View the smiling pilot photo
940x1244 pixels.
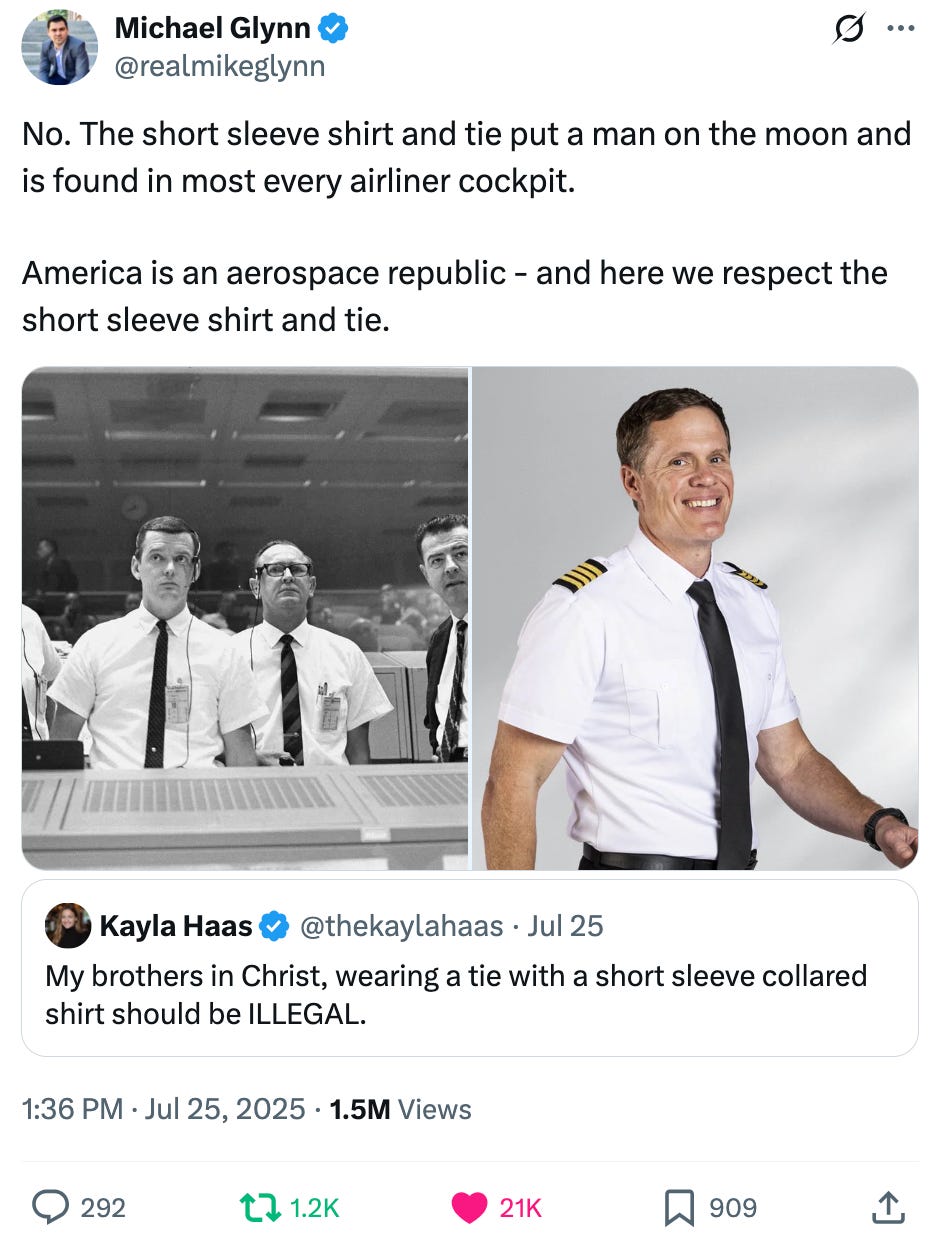click(x=695, y=618)
